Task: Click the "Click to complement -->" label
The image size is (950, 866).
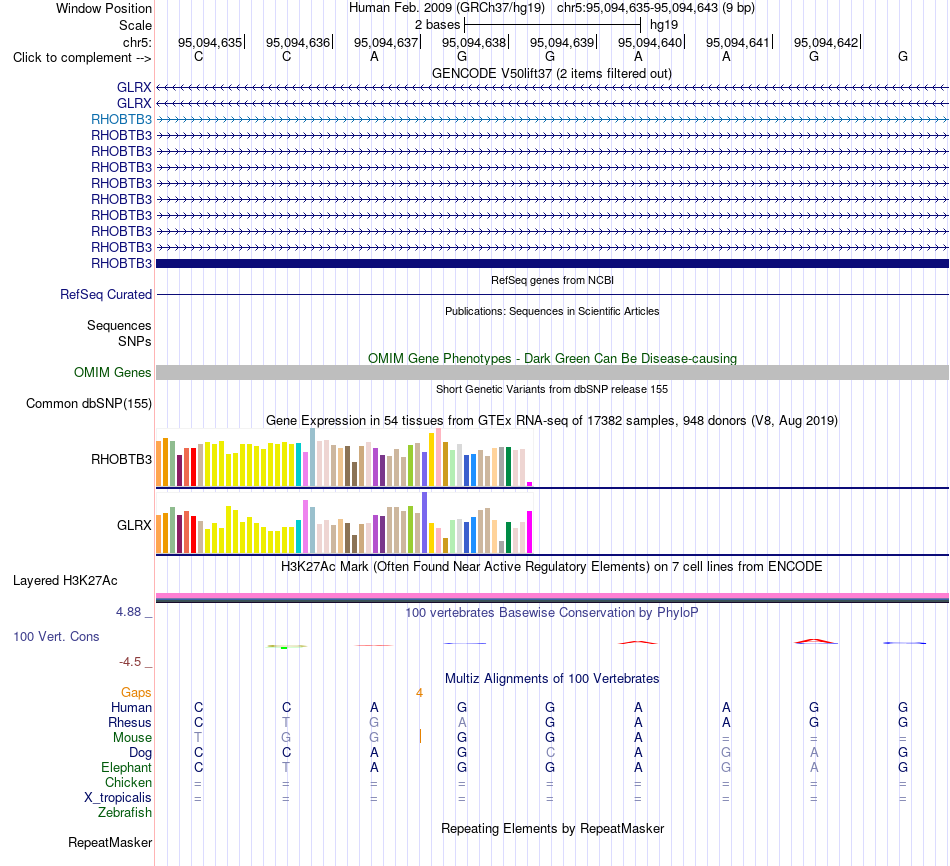Action: pyautogui.click(x=82, y=58)
